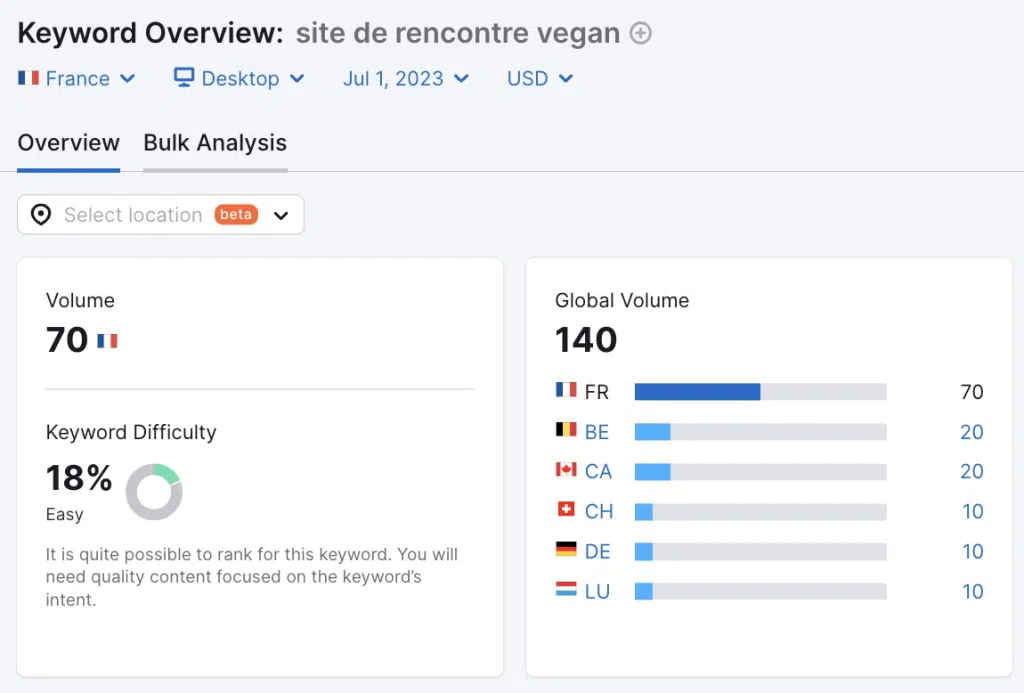The height and width of the screenshot is (693, 1024).
Task: Open the Jul 1, 2023 date dropdown
Action: point(406,78)
